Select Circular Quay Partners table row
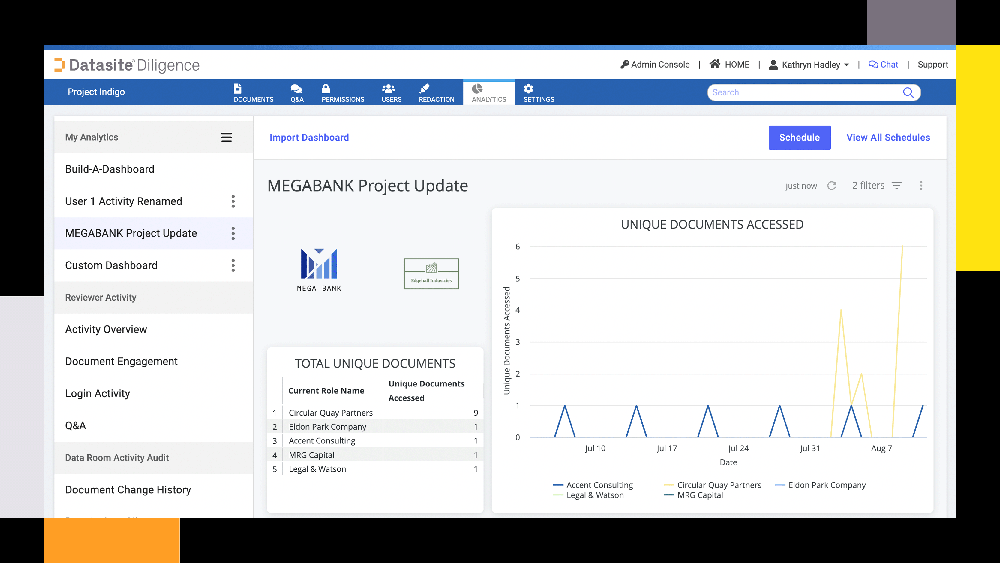Image resolution: width=1000 pixels, height=563 pixels. pos(375,413)
